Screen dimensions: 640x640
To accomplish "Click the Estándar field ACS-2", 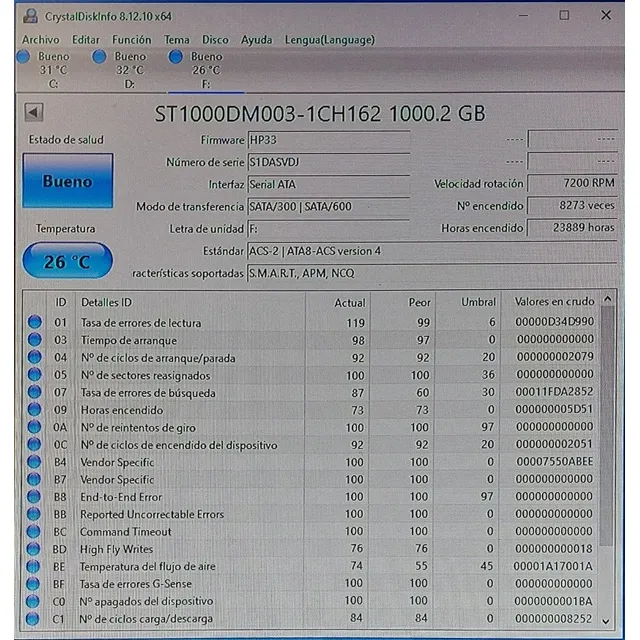I will point(432,251).
